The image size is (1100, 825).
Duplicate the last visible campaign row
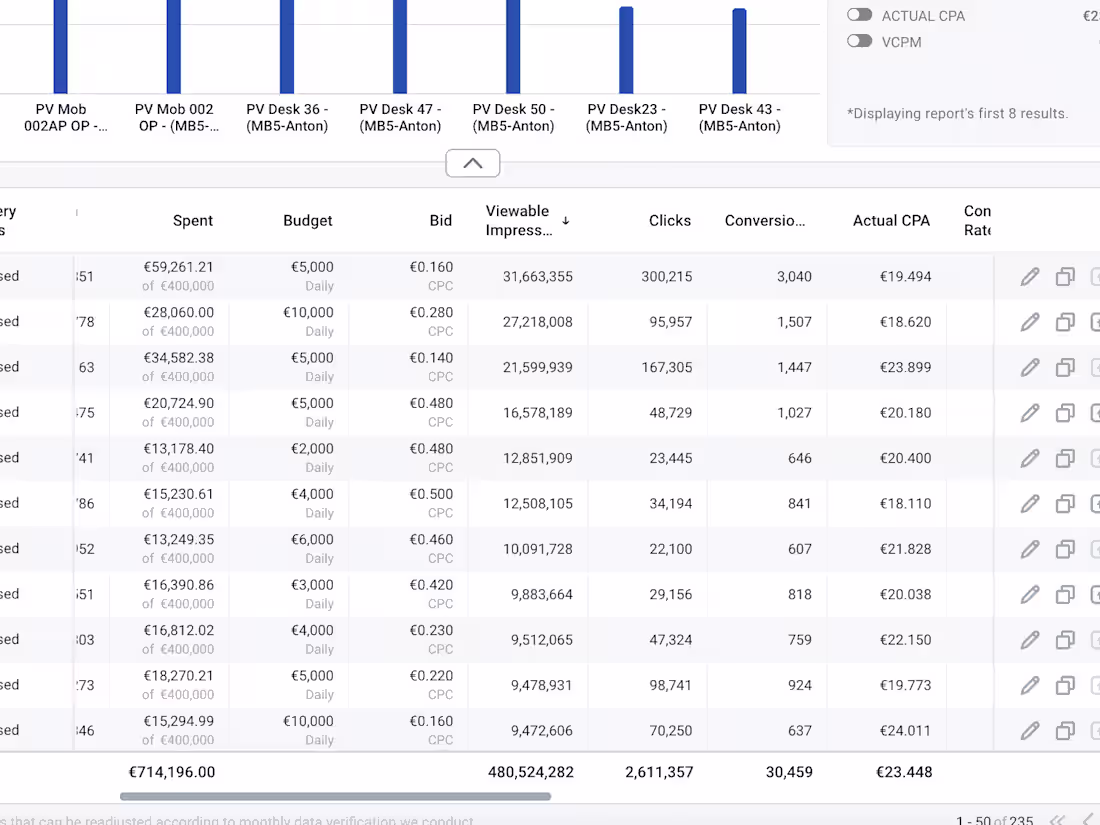pos(1065,731)
